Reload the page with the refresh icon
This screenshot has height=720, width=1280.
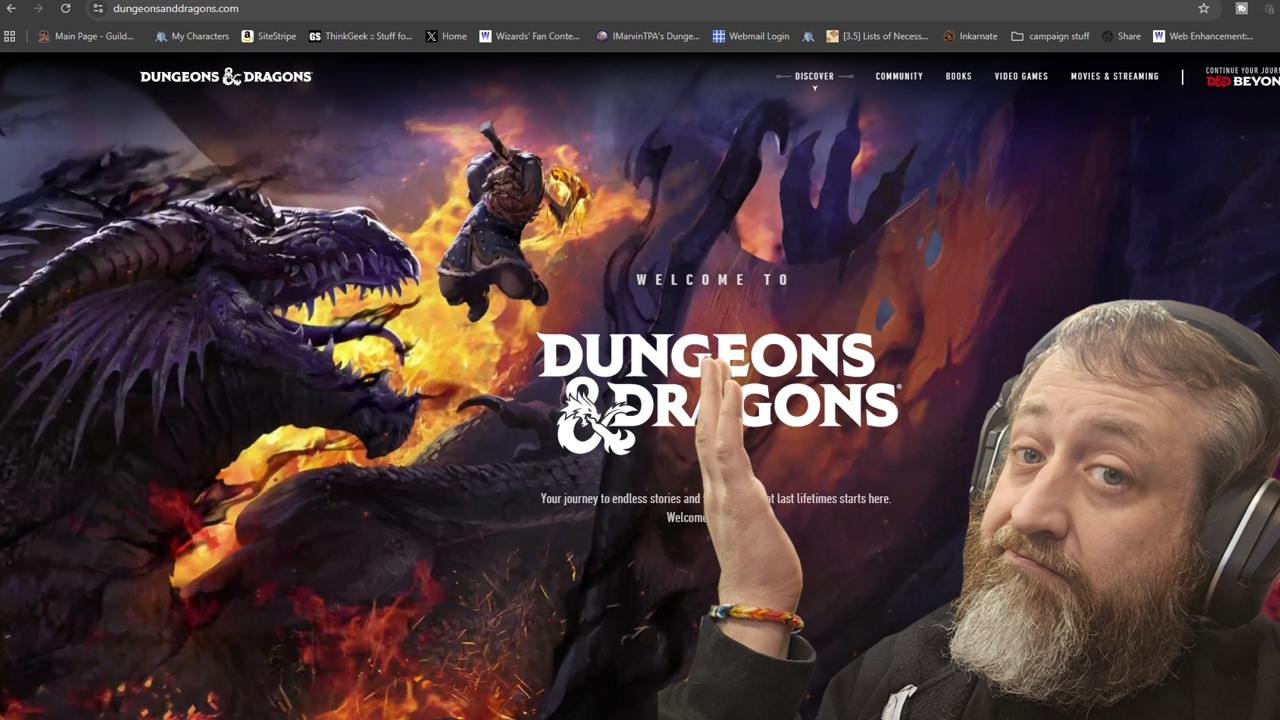[x=65, y=8]
